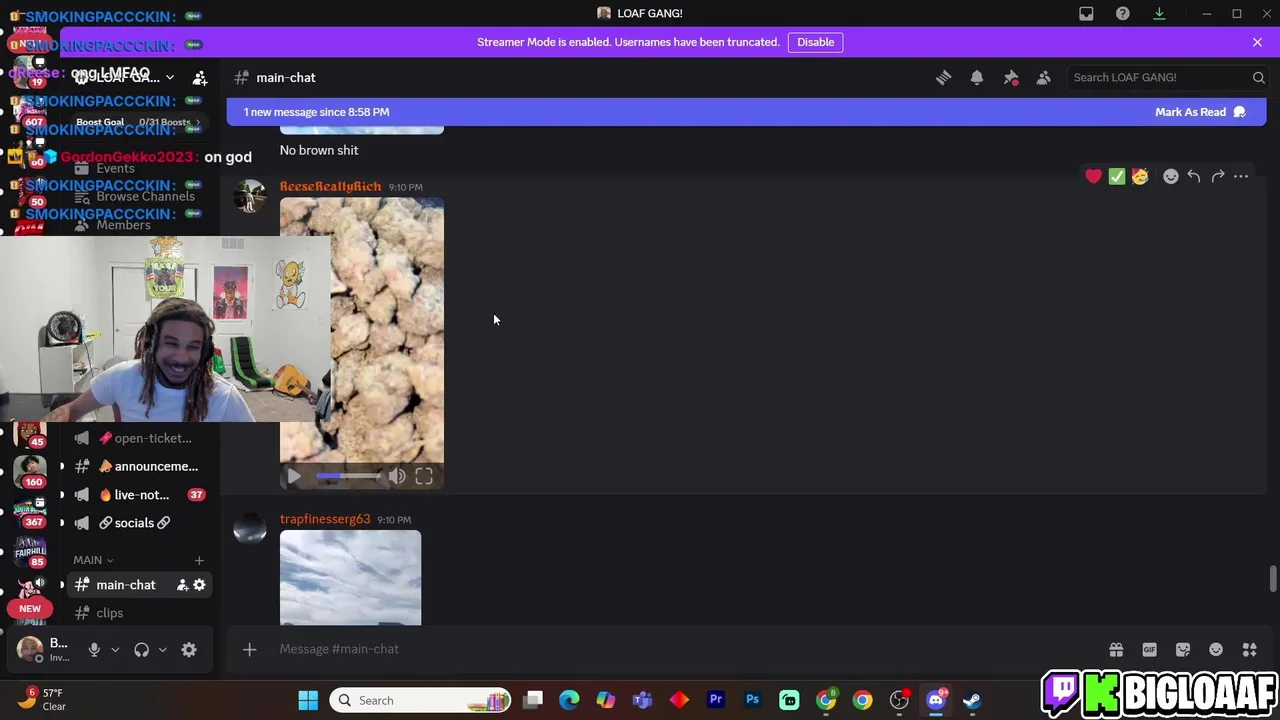Open Discord user settings gear
The height and width of the screenshot is (720, 1280).
click(189, 650)
